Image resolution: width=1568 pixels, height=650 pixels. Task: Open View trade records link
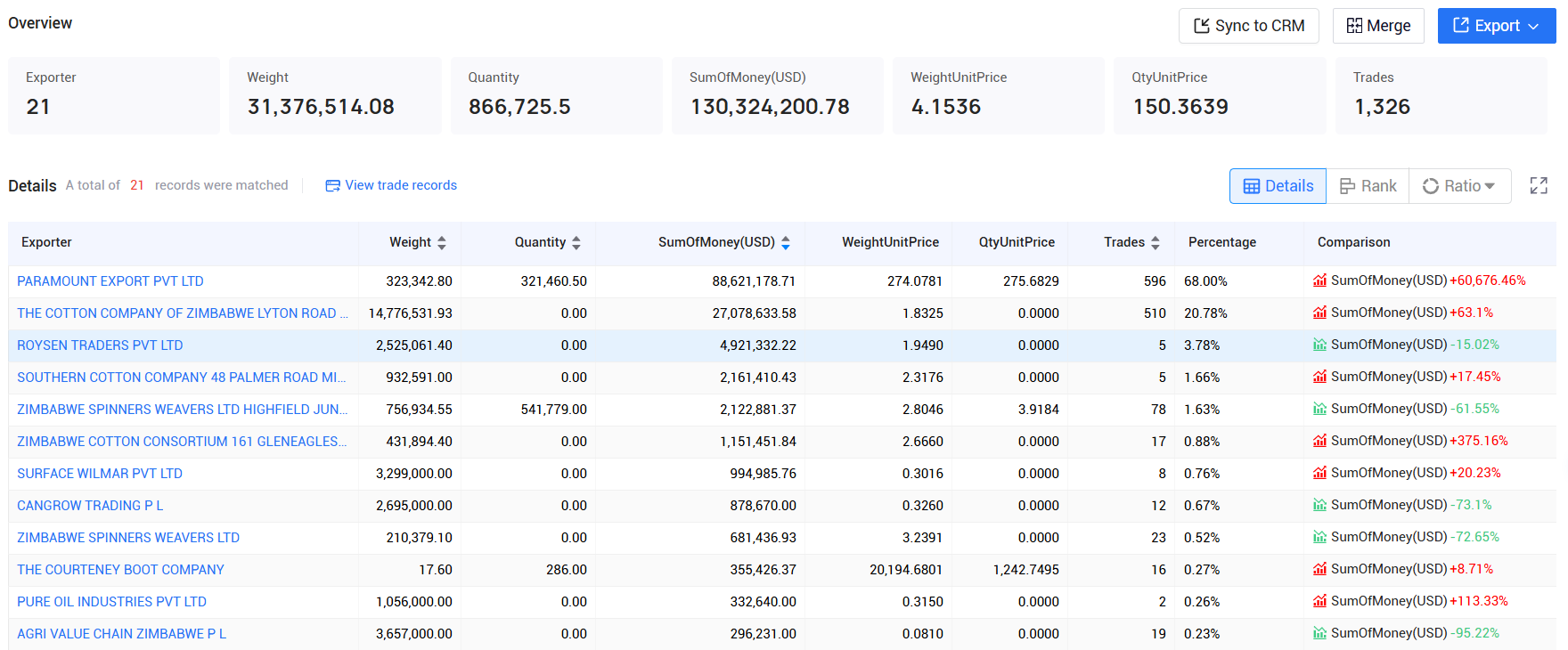(x=391, y=185)
